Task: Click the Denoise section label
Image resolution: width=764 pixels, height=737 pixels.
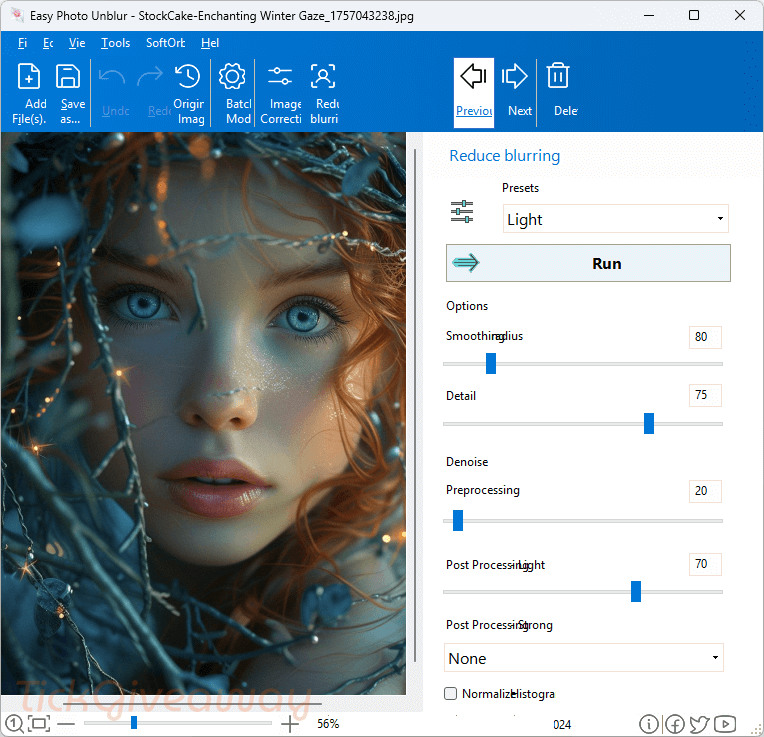Action: click(467, 462)
